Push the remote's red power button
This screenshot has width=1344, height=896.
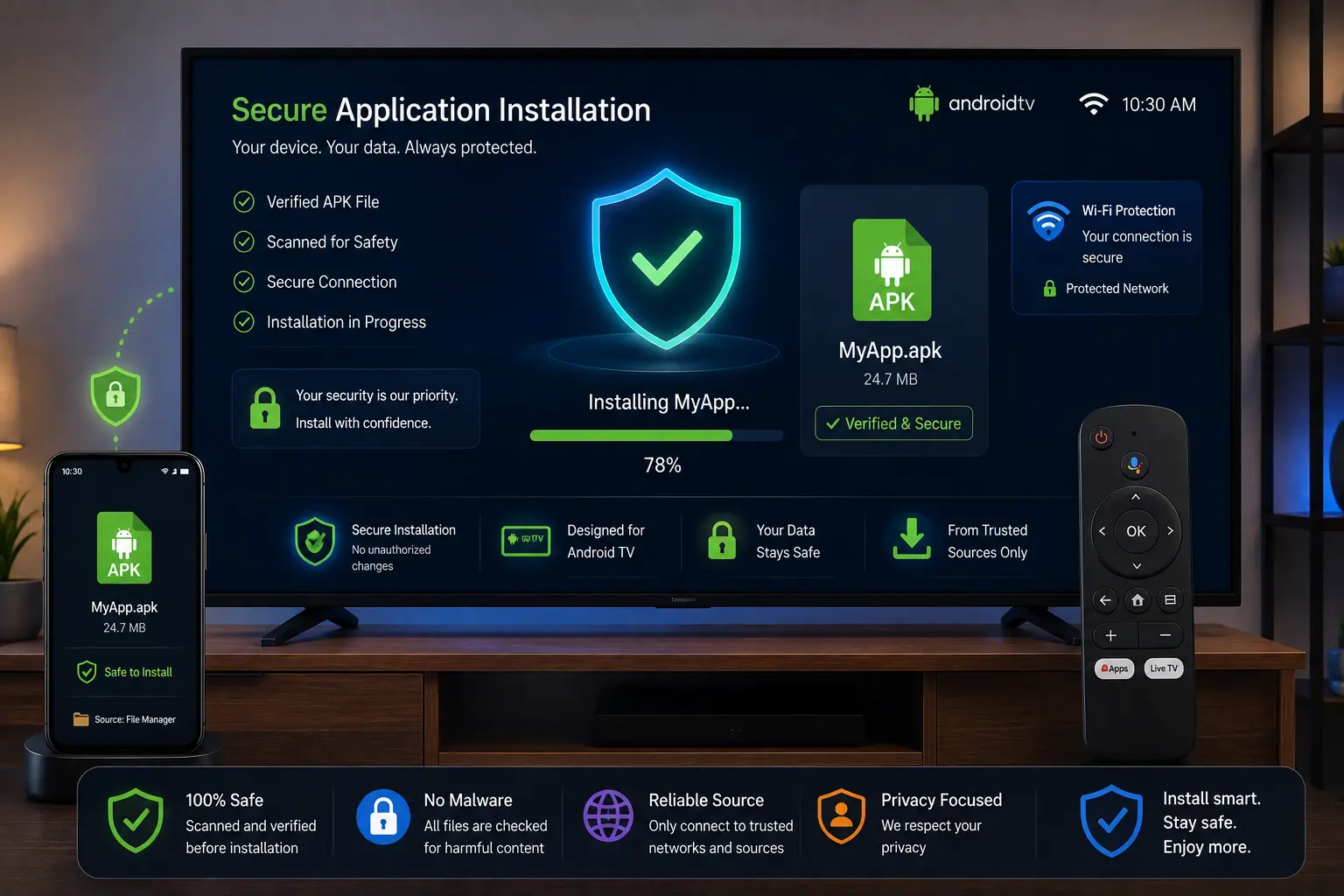[x=1102, y=437]
